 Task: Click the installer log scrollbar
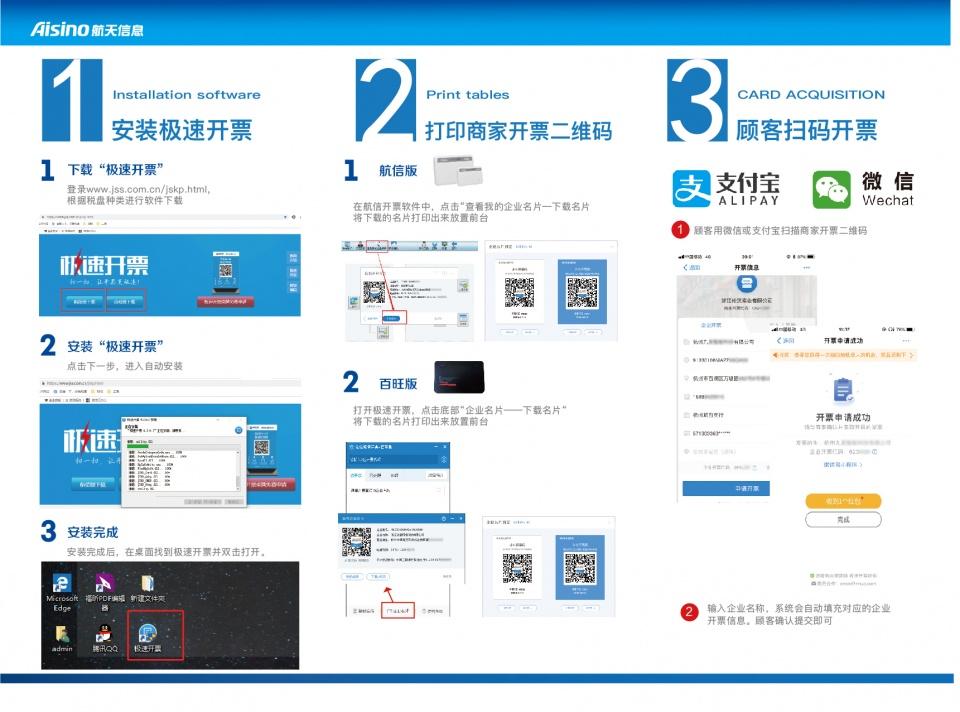[x=239, y=470]
